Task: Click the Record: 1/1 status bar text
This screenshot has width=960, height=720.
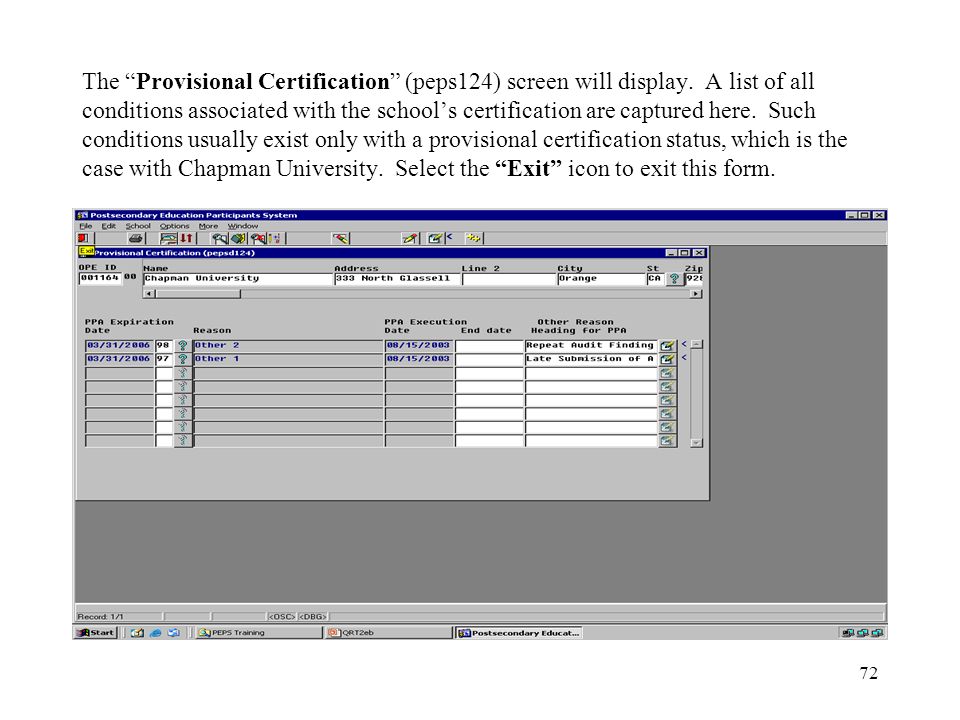Action: [x=100, y=617]
